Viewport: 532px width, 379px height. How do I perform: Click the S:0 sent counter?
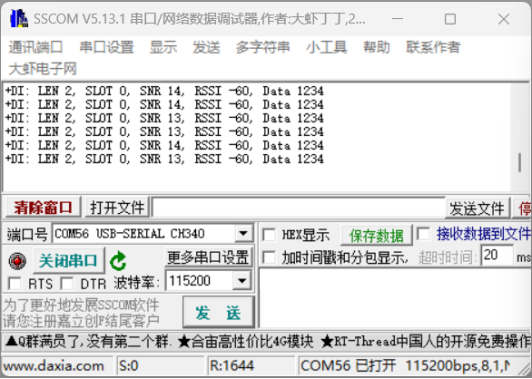click(128, 366)
